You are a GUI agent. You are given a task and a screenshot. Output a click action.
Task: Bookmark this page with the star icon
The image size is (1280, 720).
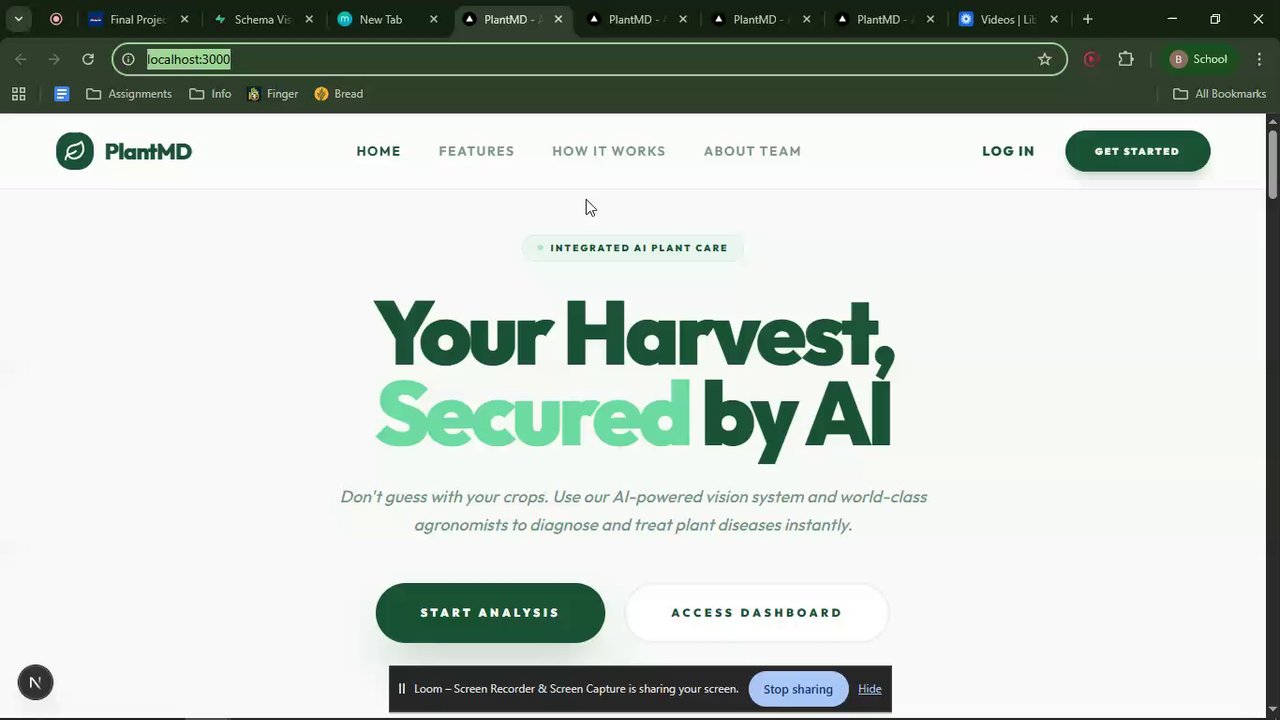(x=1045, y=59)
